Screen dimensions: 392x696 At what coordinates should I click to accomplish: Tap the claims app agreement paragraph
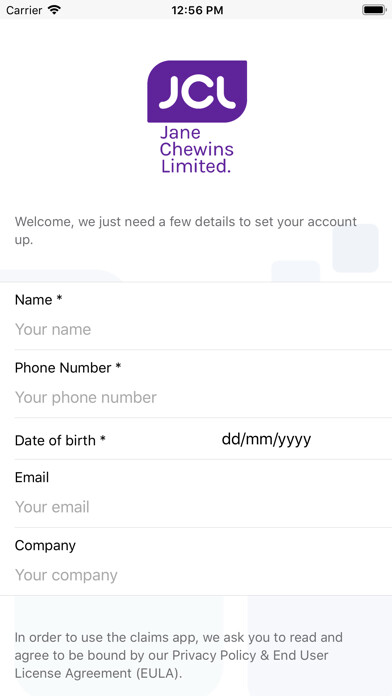pos(178,656)
